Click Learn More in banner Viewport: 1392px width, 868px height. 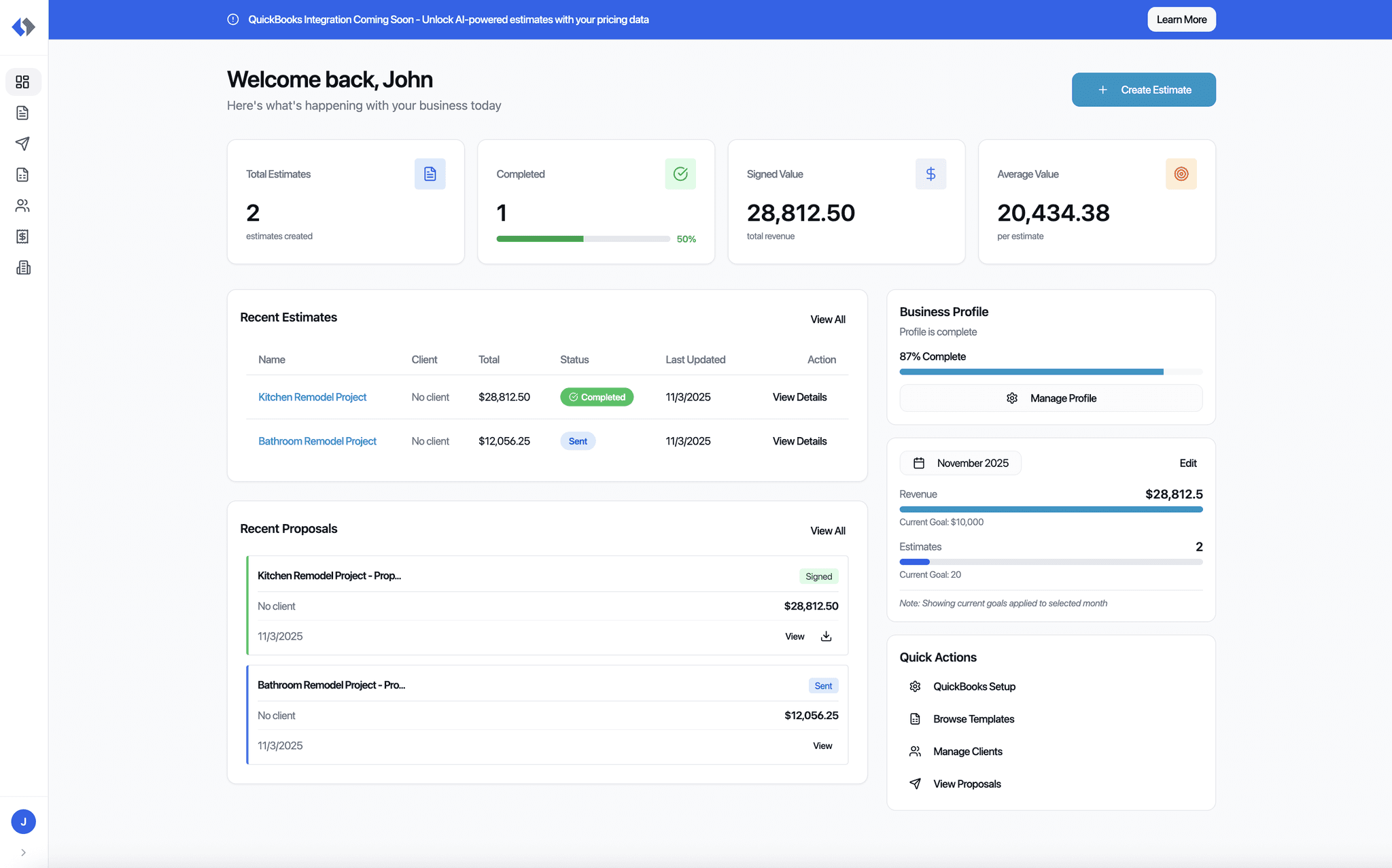(1181, 20)
